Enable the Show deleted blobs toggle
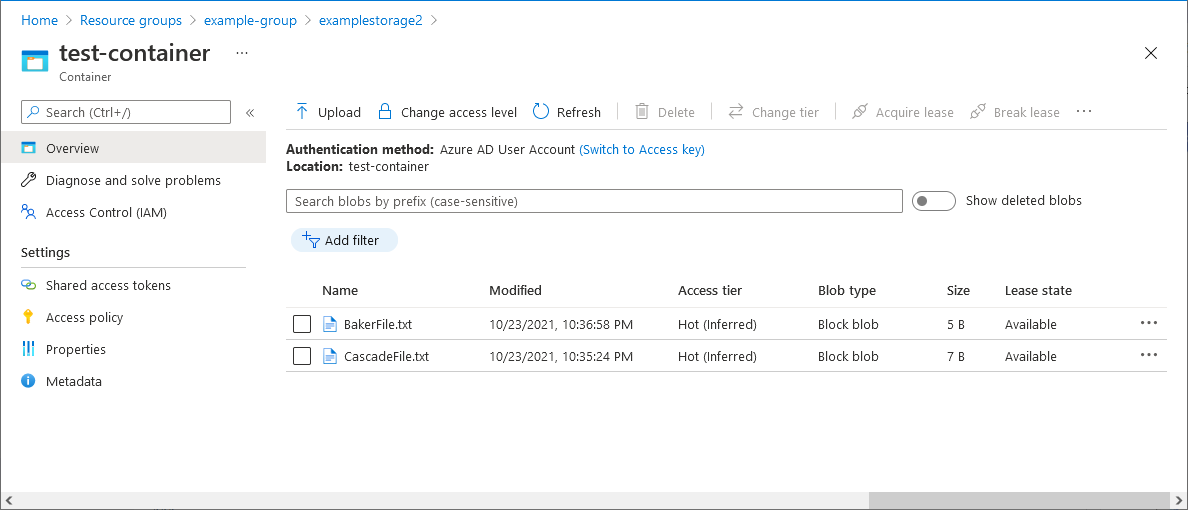The width and height of the screenshot is (1188, 510). coord(934,201)
